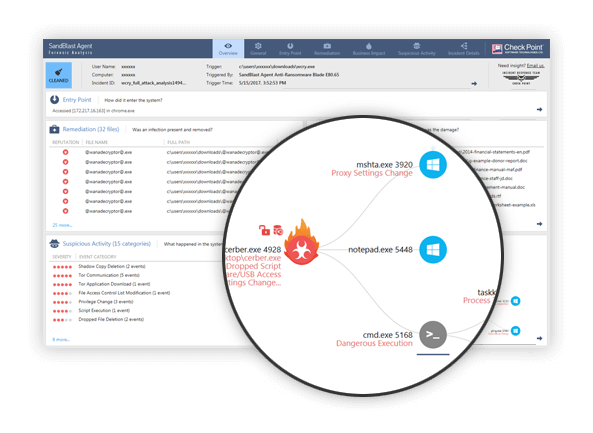Click the Email us link
This screenshot has height=433, width=593.
point(536,66)
